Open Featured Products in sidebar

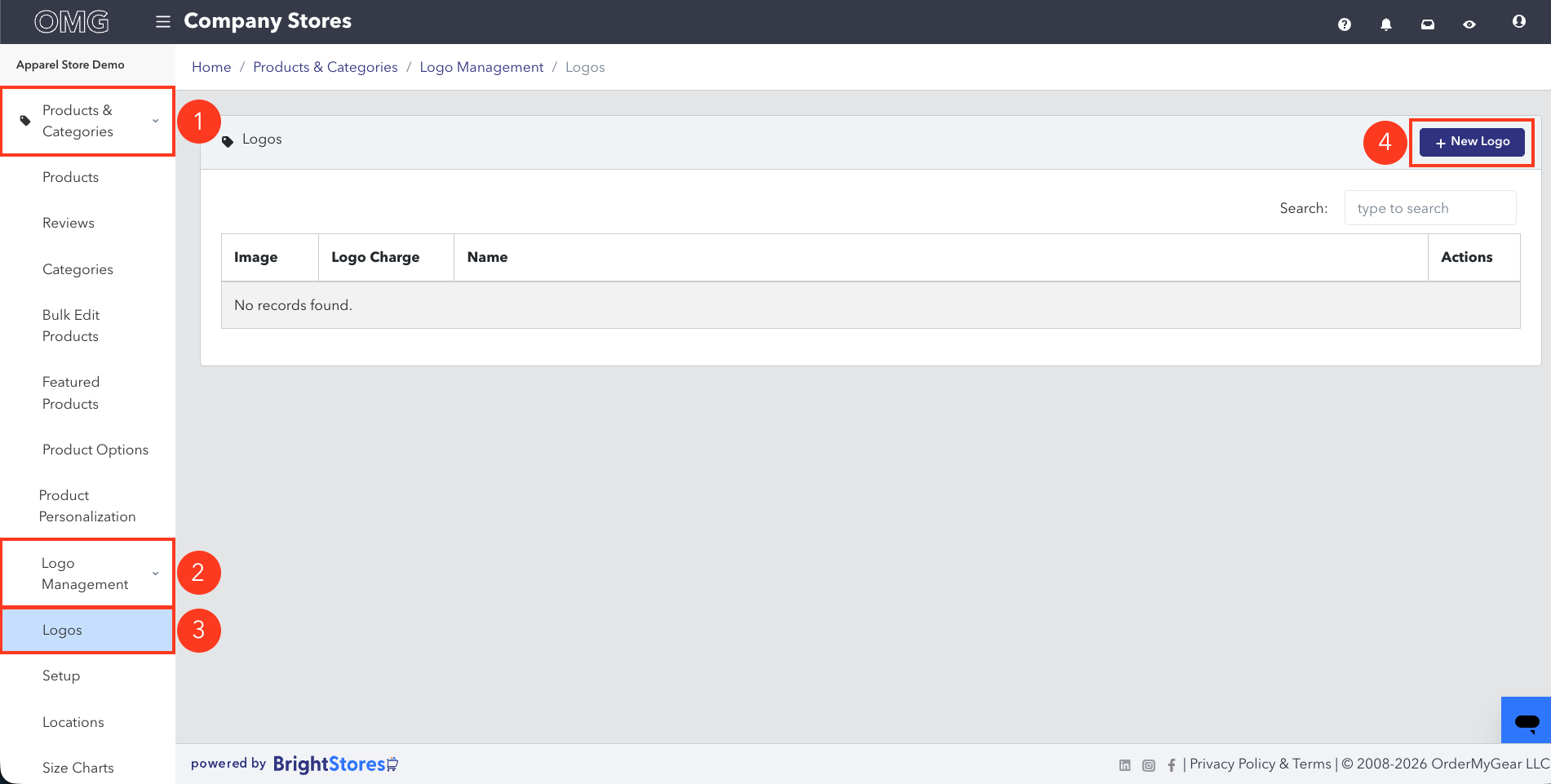(71, 392)
